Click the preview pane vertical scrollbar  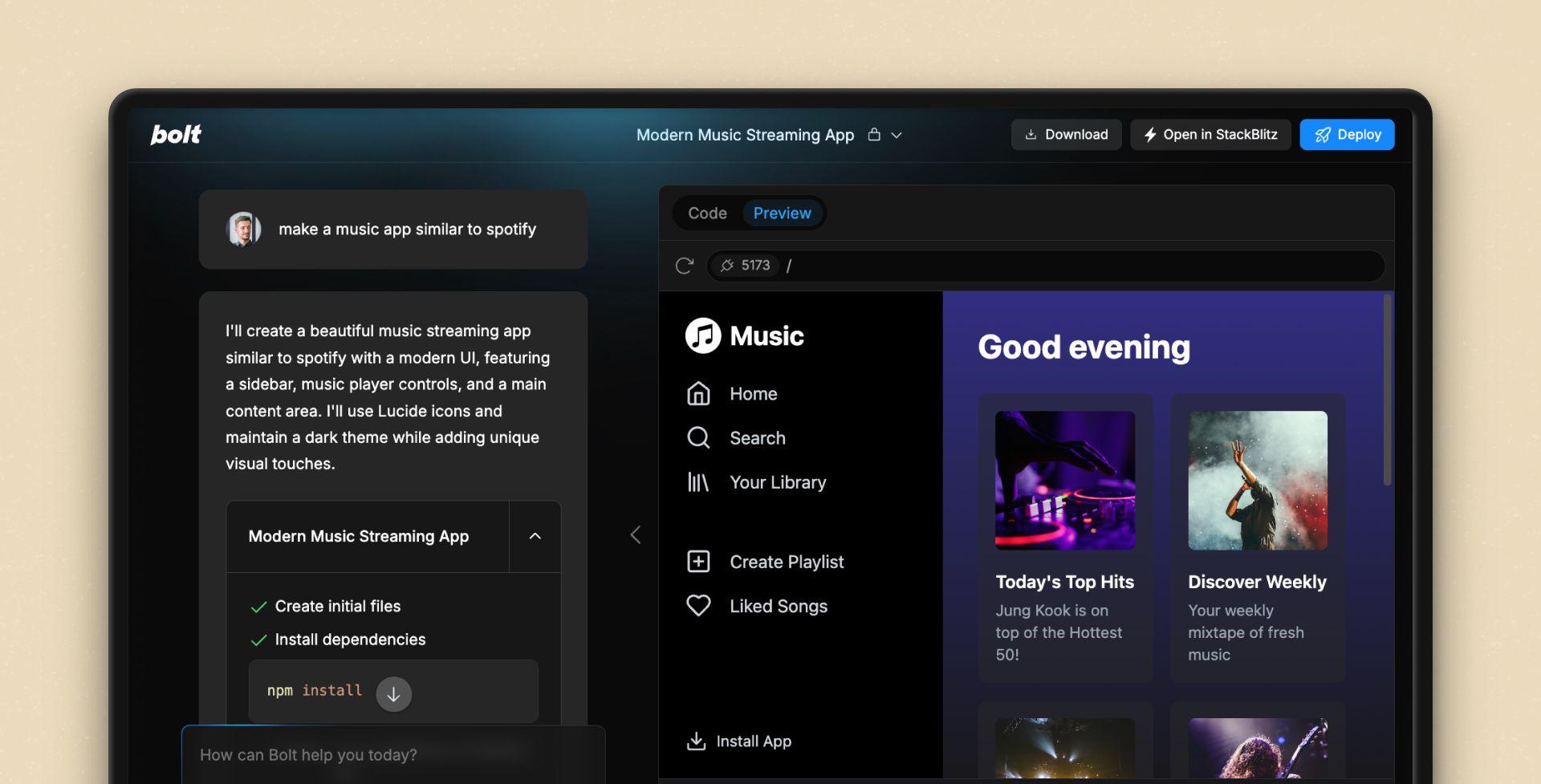click(x=1387, y=391)
